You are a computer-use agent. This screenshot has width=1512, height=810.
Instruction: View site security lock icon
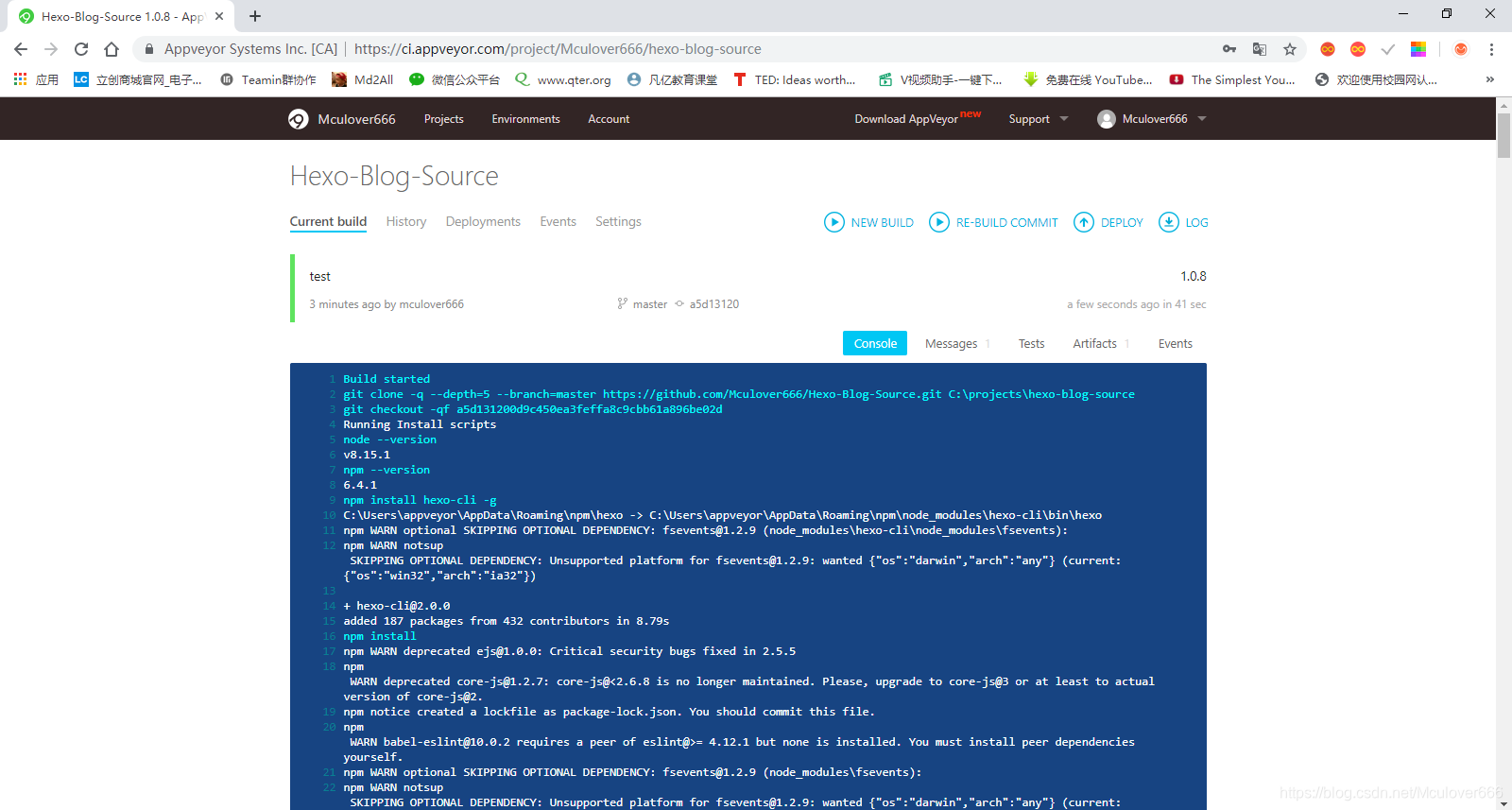(148, 49)
